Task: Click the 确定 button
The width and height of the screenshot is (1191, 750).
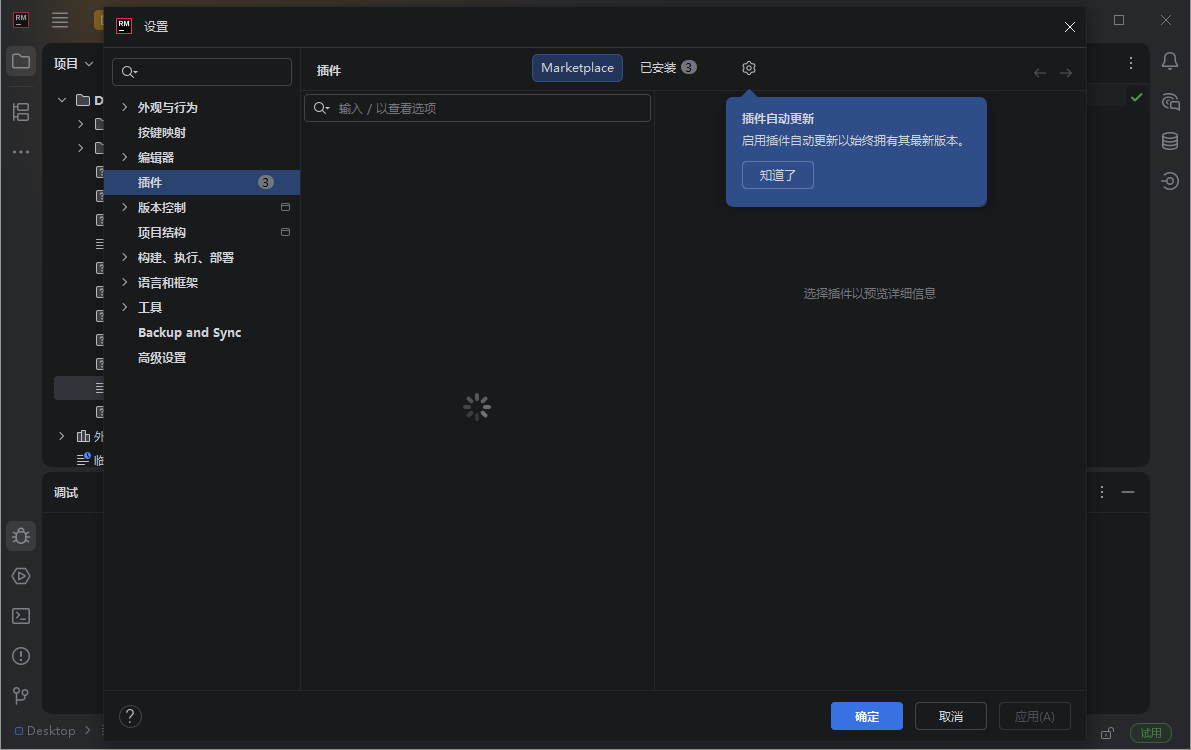Action: tap(866, 716)
